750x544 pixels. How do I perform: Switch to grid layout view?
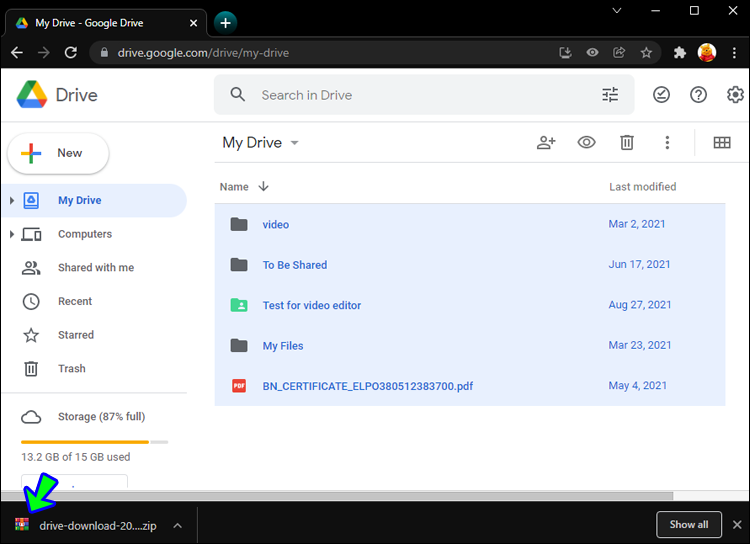tap(722, 143)
